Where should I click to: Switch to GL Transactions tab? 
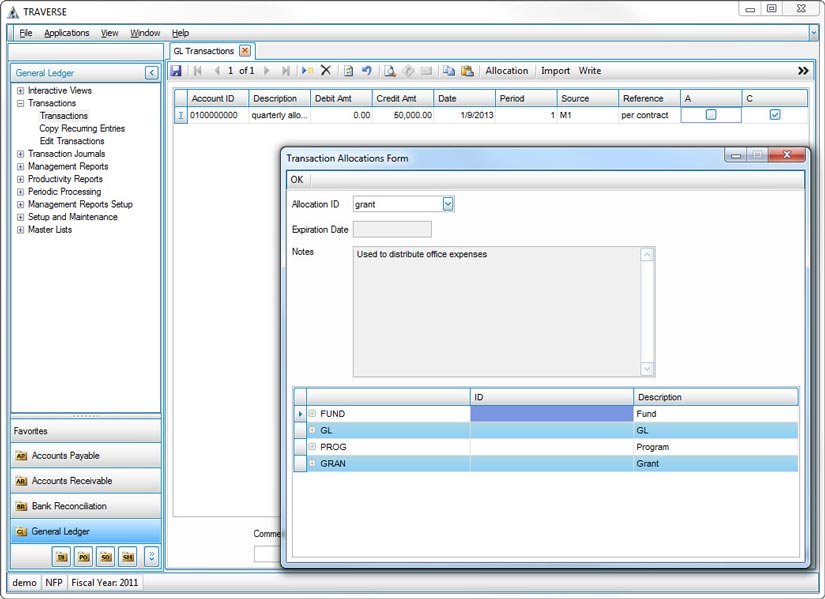tap(204, 51)
